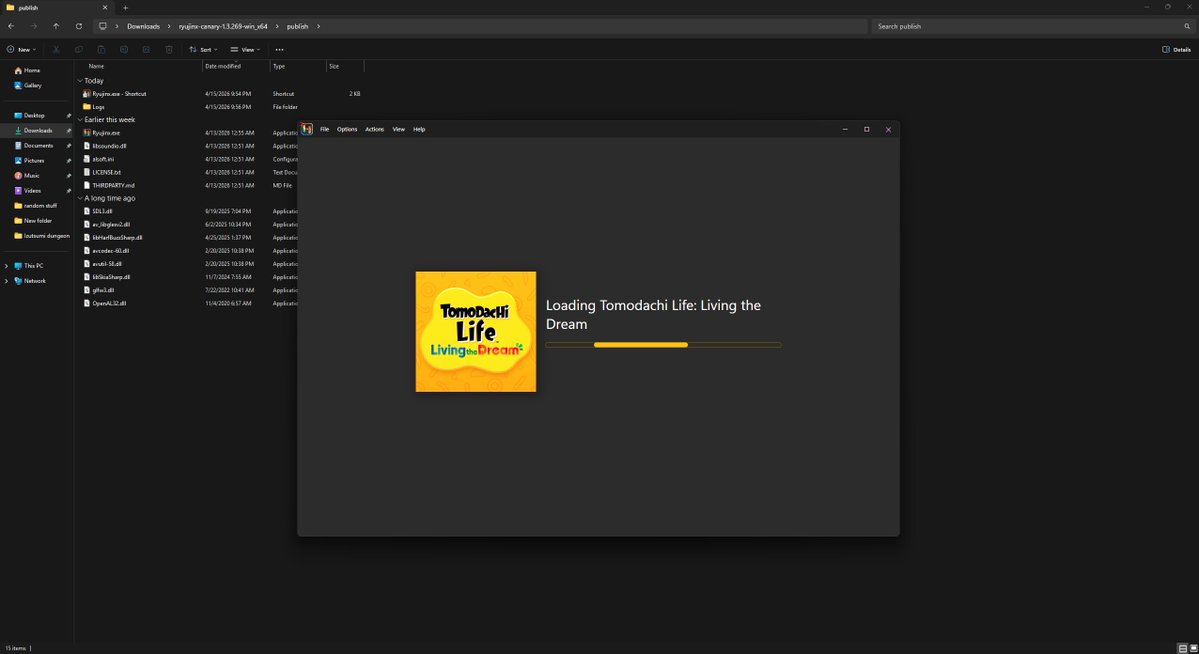This screenshot has height=654, width=1199.
Task: Click the Cut scissors icon in the toolbar
Action: pos(56,49)
